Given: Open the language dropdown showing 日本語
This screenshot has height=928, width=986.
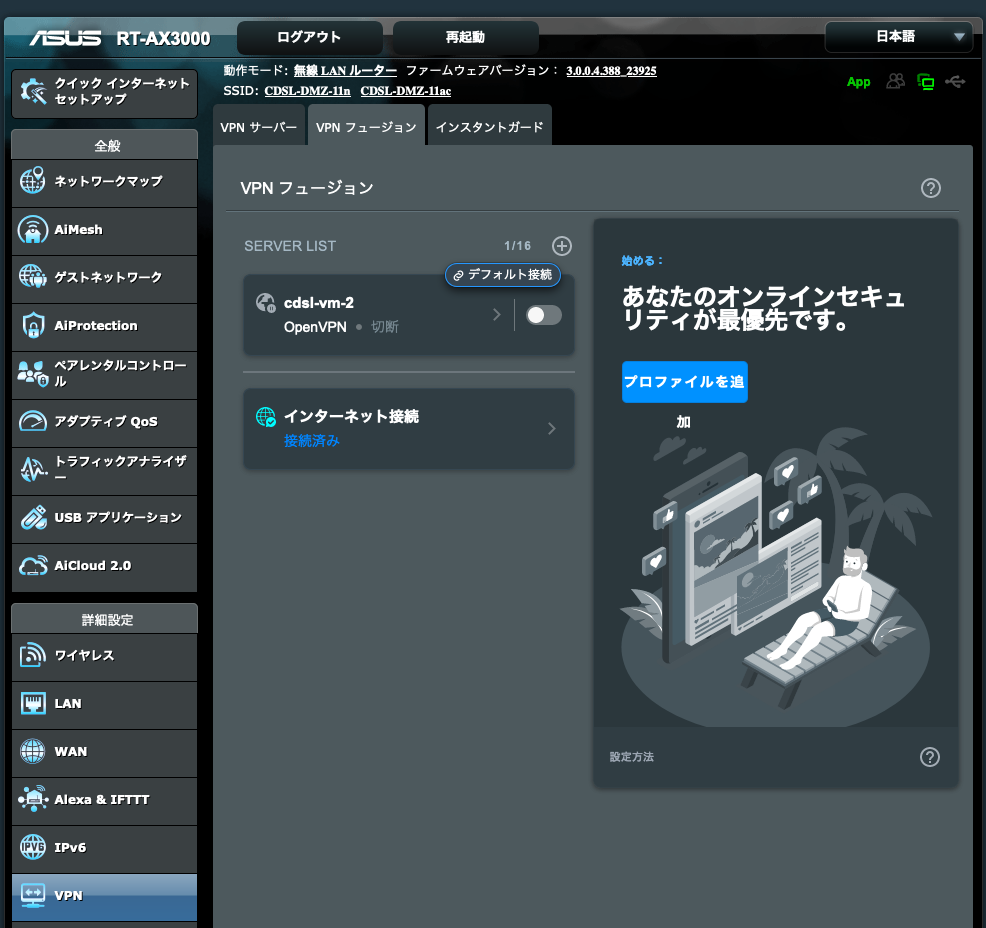Looking at the screenshot, I should coord(898,37).
